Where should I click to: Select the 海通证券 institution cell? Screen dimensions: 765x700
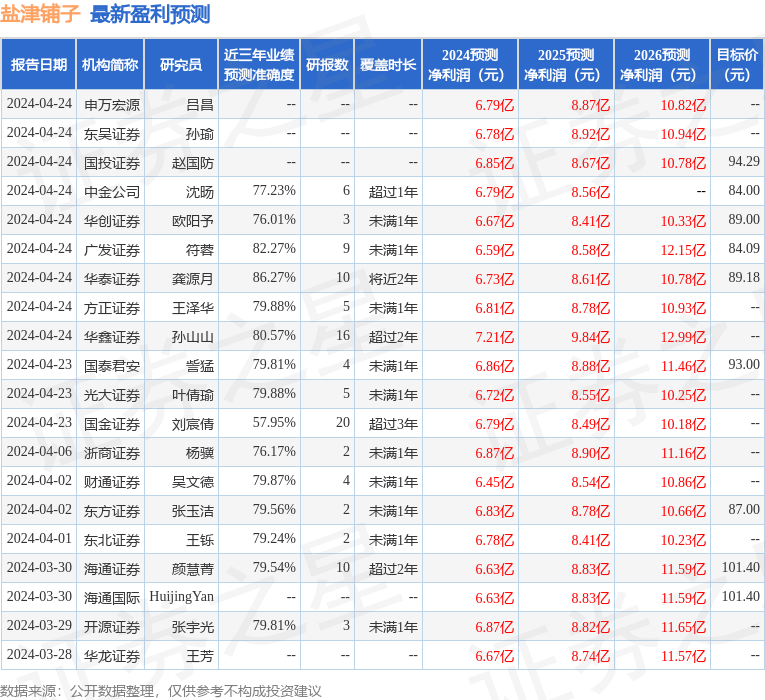click(x=112, y=569)
